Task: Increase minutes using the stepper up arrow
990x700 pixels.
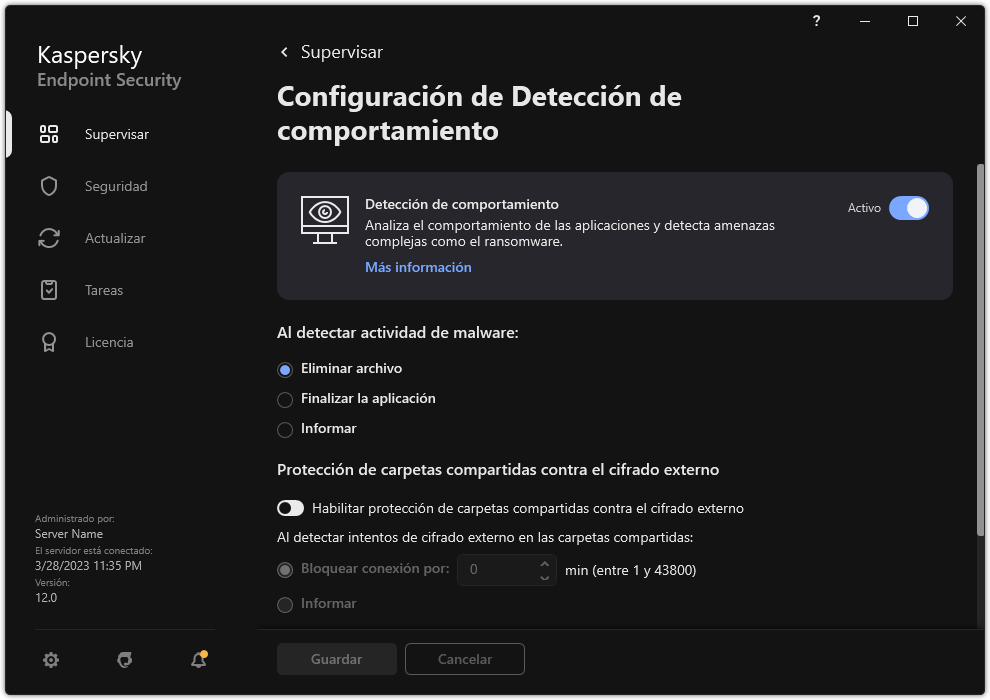Action: tap(543, 564)
